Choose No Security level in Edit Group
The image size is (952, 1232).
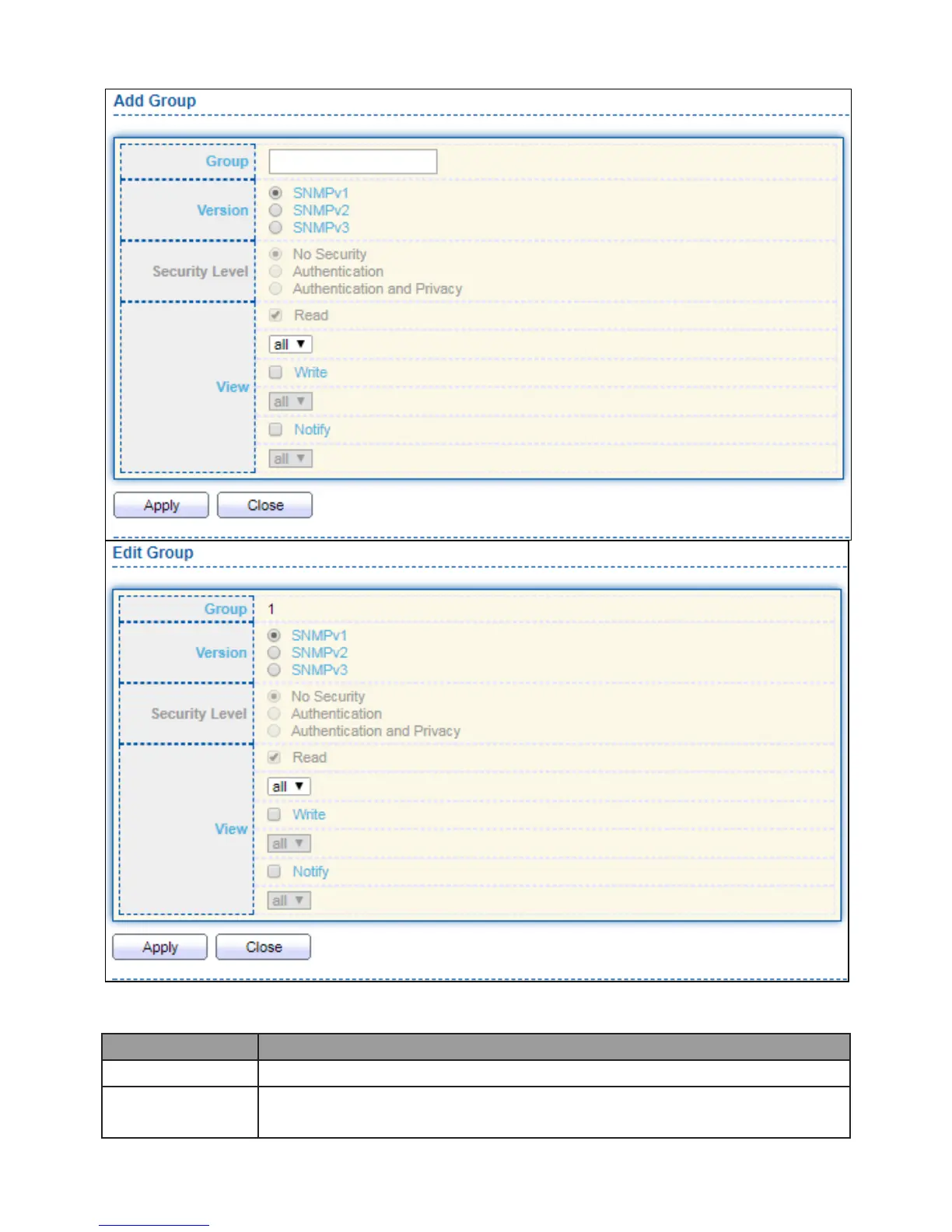pyautogui.click(x=274, y=696)
